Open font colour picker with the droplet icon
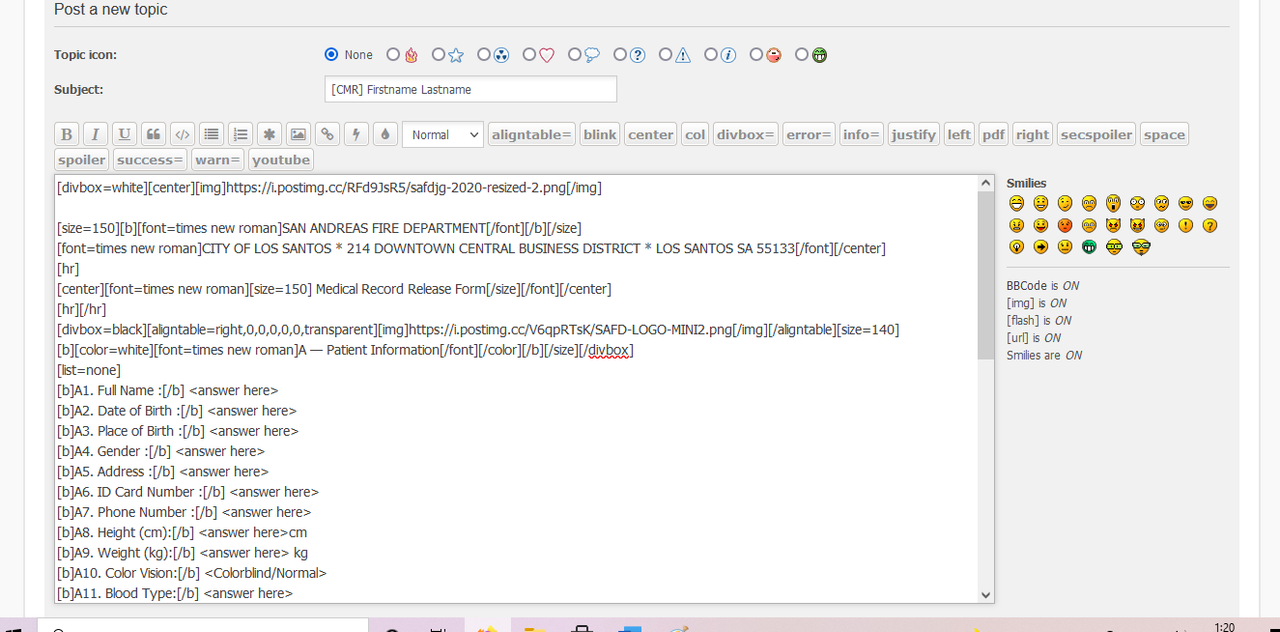The image size is (1280, 632). pos(385,135)
